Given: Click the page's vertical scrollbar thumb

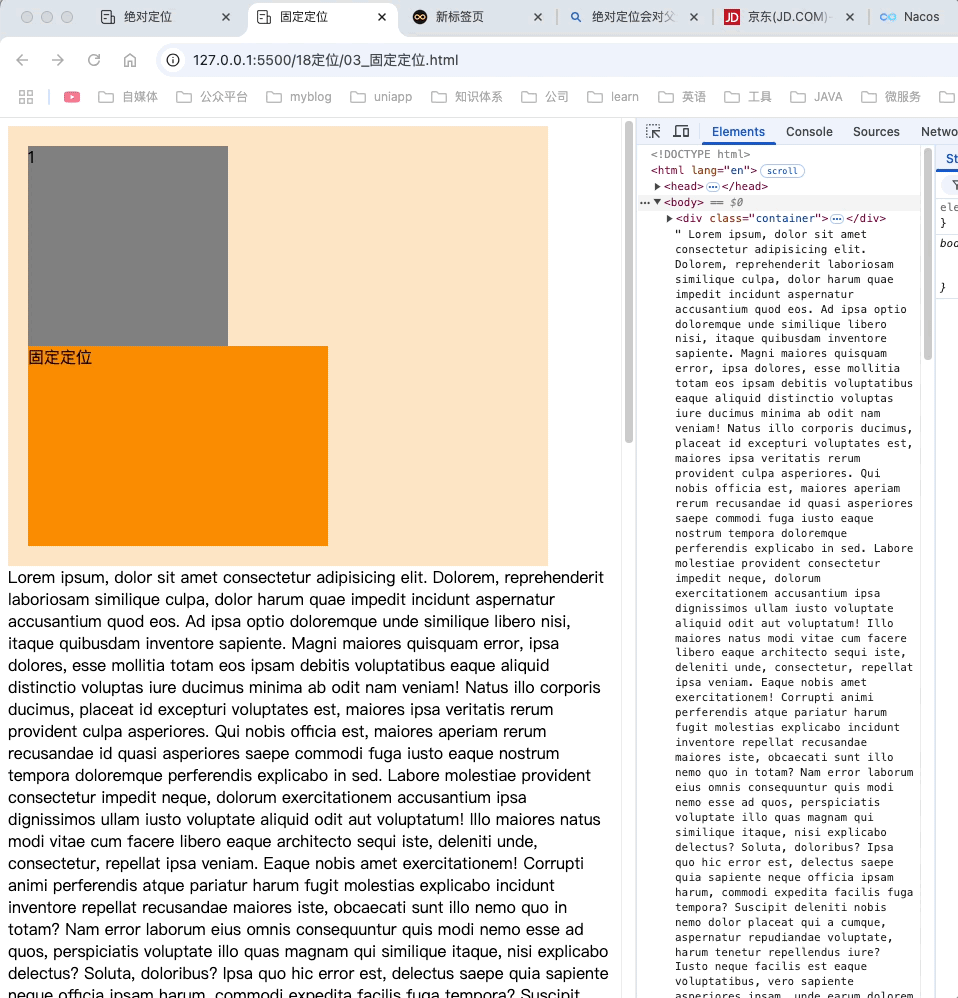Looking at the screenshot, I should [x=629, y=281].
